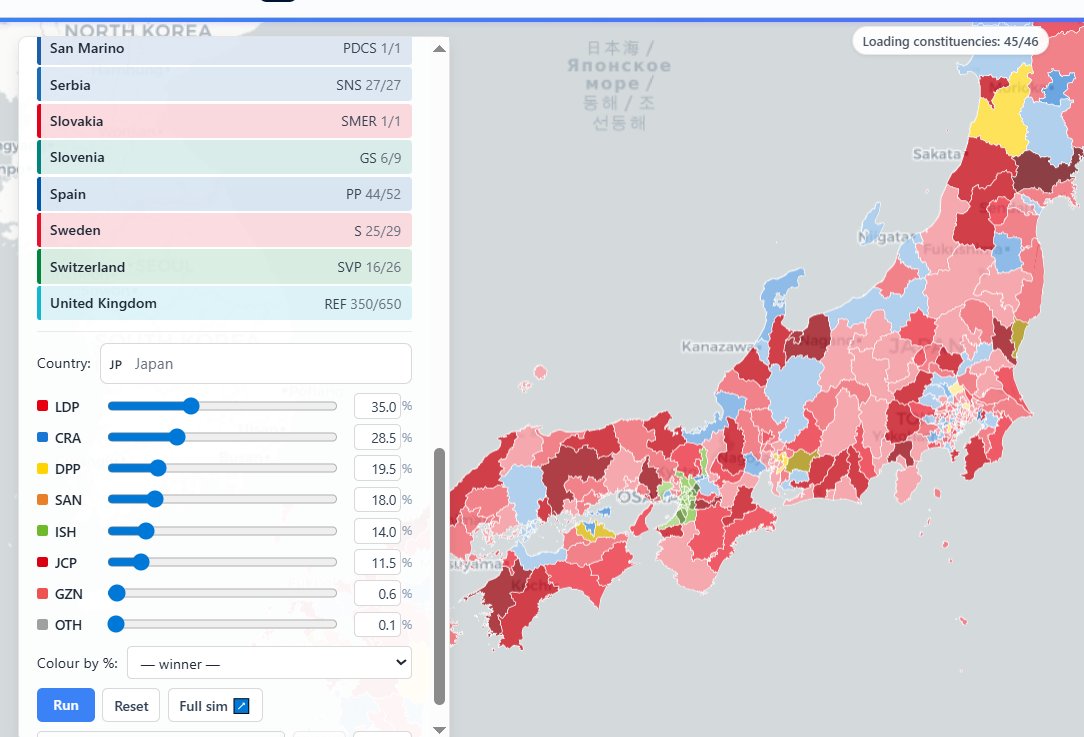Image resolution: width=1084 pixels, height=737 pixels.
Task: Click the OTH slider handle
Action: click(x=116, y=624)
